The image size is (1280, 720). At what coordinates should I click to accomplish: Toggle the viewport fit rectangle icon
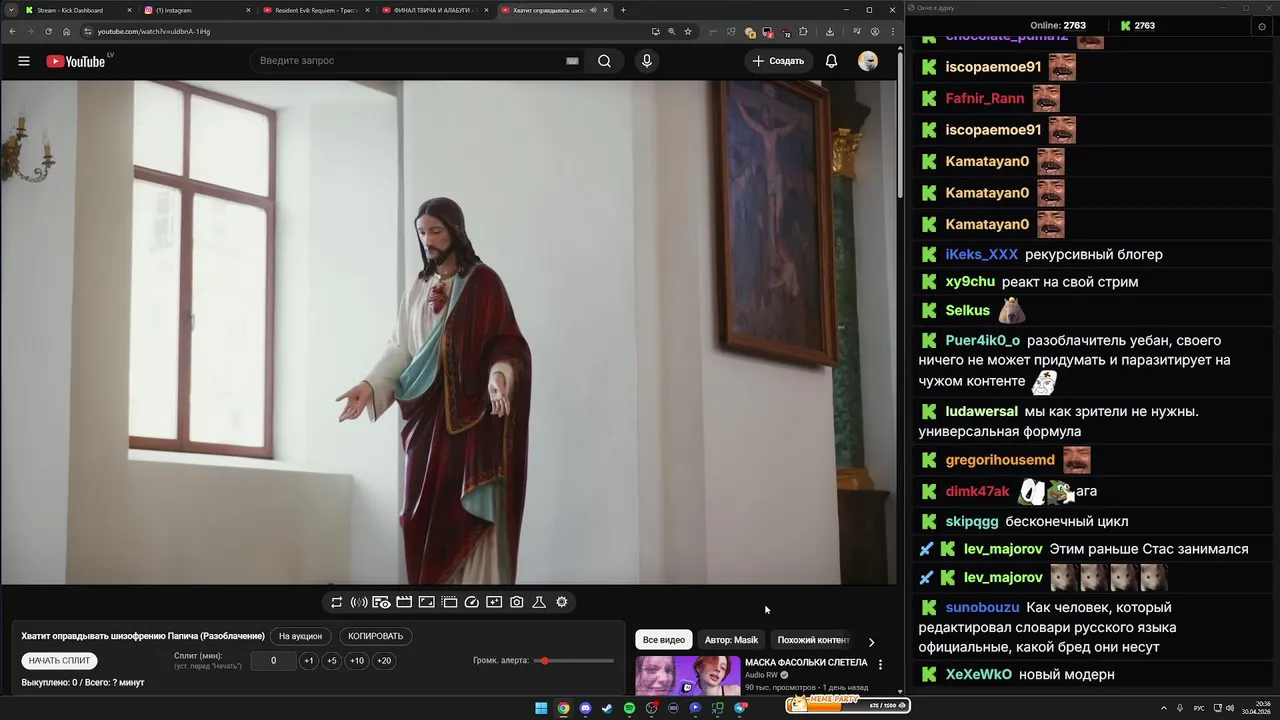[426, 602]
